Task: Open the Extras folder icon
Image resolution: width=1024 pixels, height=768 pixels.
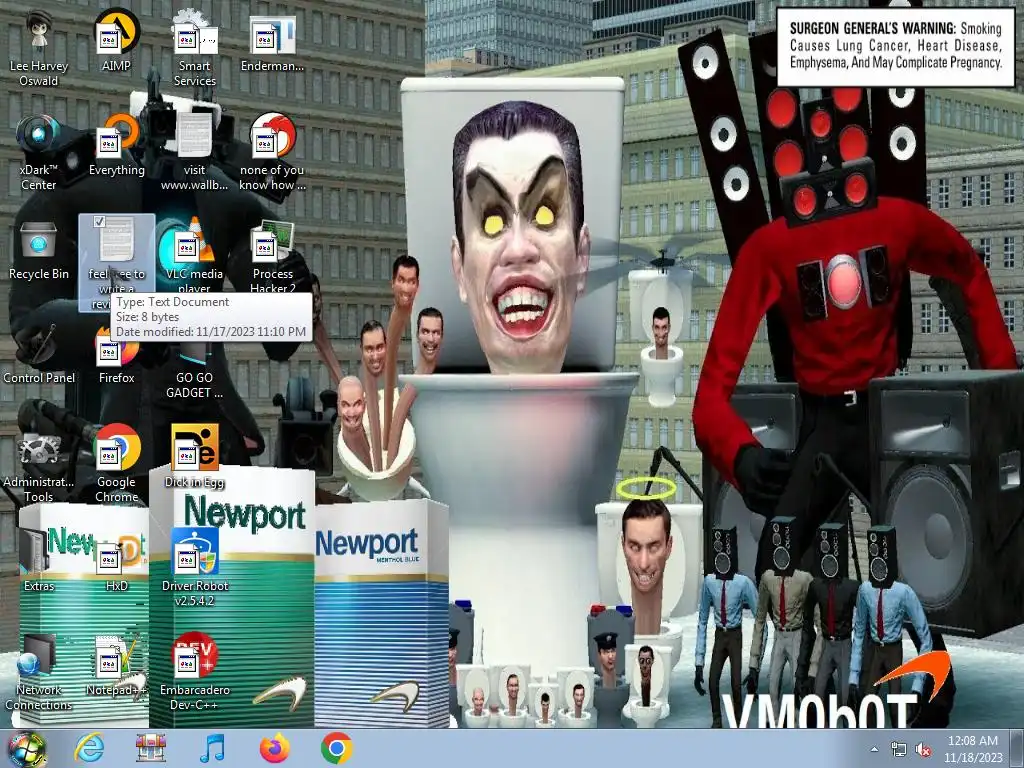Action: [x=39, y=562]
